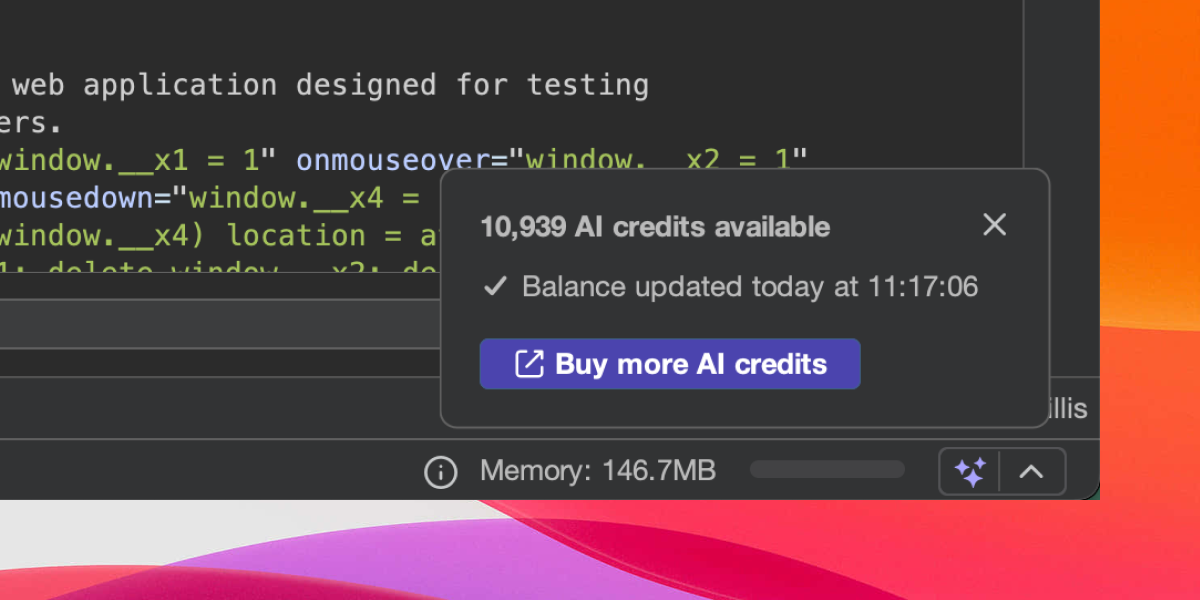Click the checkmark beside Balance updated
The image size is (1200, 600).
click(x=495, y=287)
